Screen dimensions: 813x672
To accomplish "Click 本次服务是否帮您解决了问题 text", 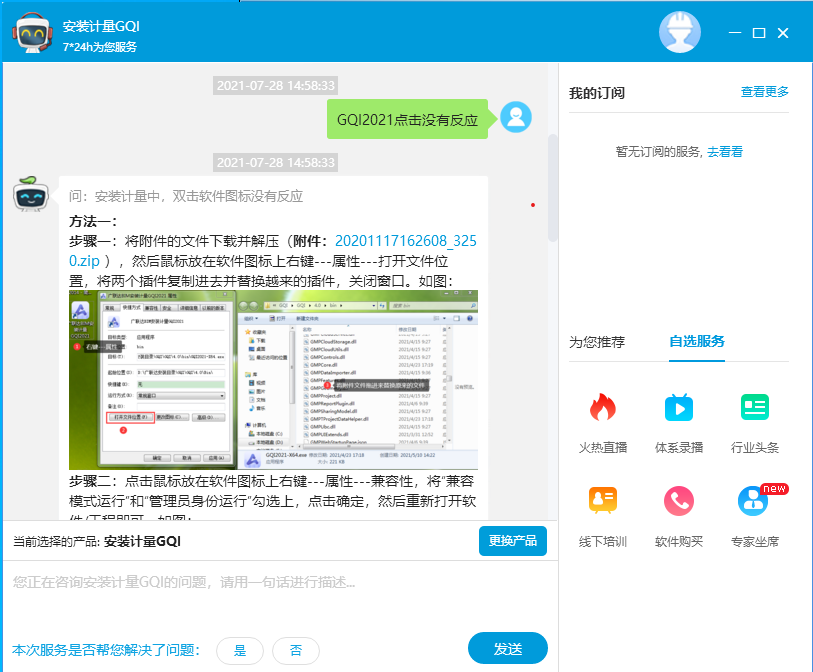I will [x=106, y=650].
